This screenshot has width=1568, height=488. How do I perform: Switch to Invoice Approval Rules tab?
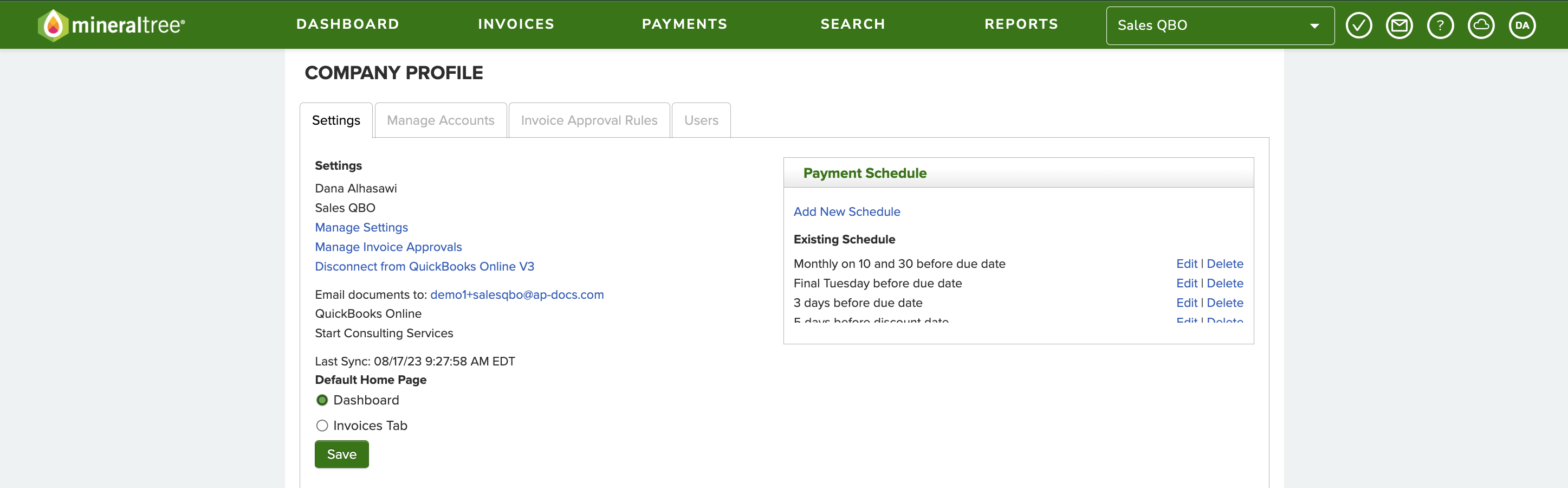coord(588,120)
